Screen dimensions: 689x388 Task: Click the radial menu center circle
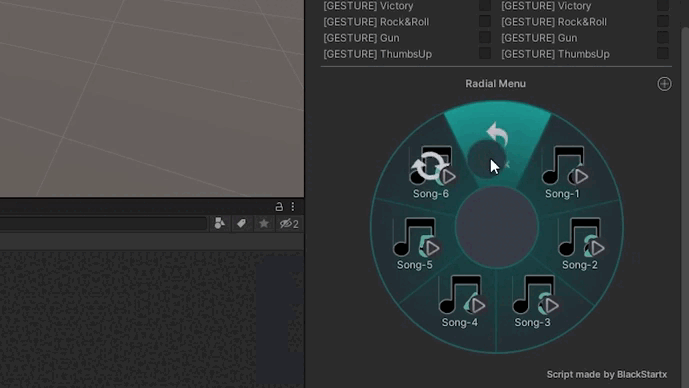[497, 227]
